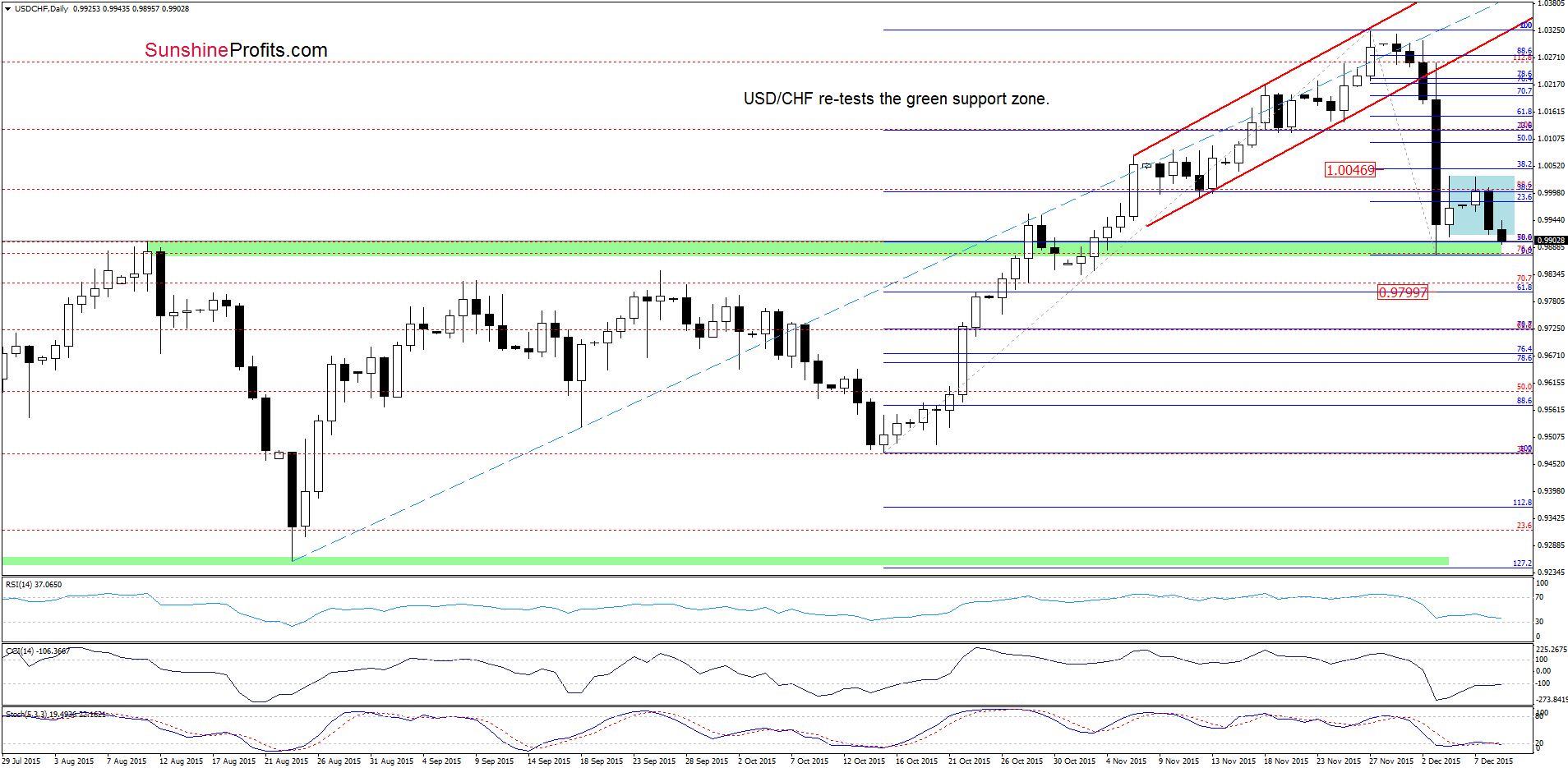The height and width of the screenshot is (768, 1568).
Task: Click the 0.99980 price axis value
Action: click(1552, 193)
